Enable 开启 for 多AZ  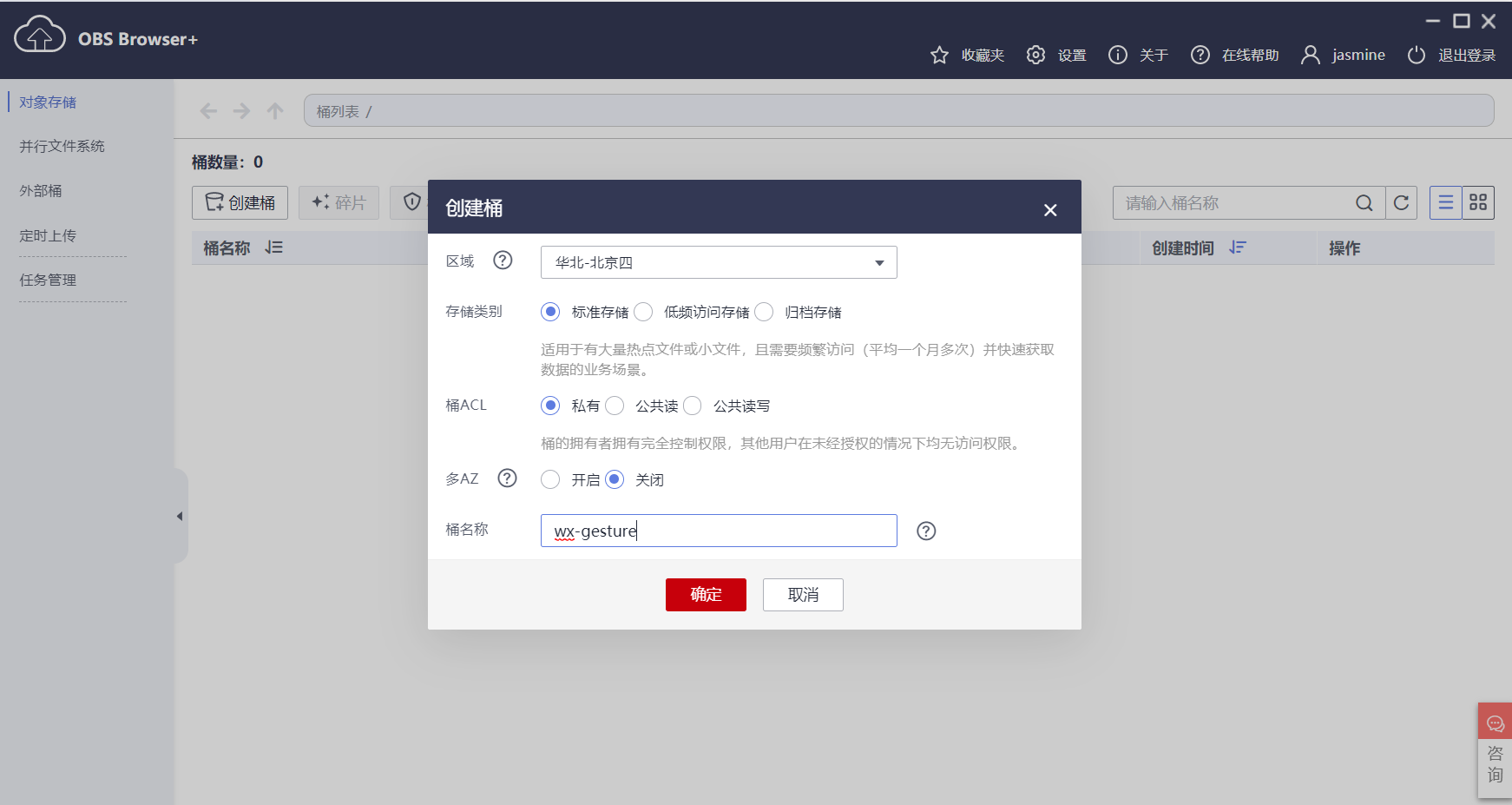[x=550, y=478]
